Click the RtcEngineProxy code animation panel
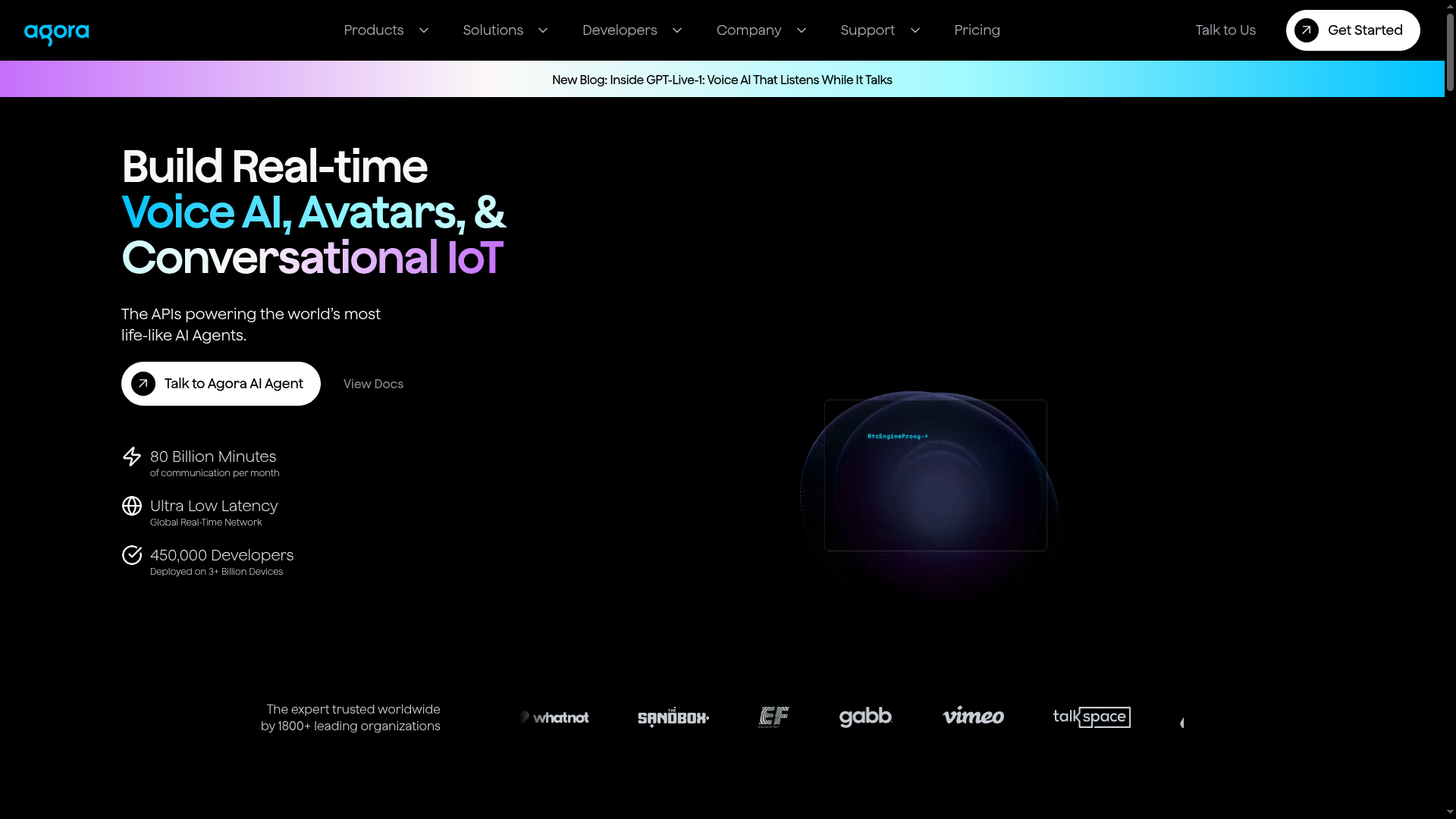The width and height of the screenshot is (1456, 819). click(935, 475)
